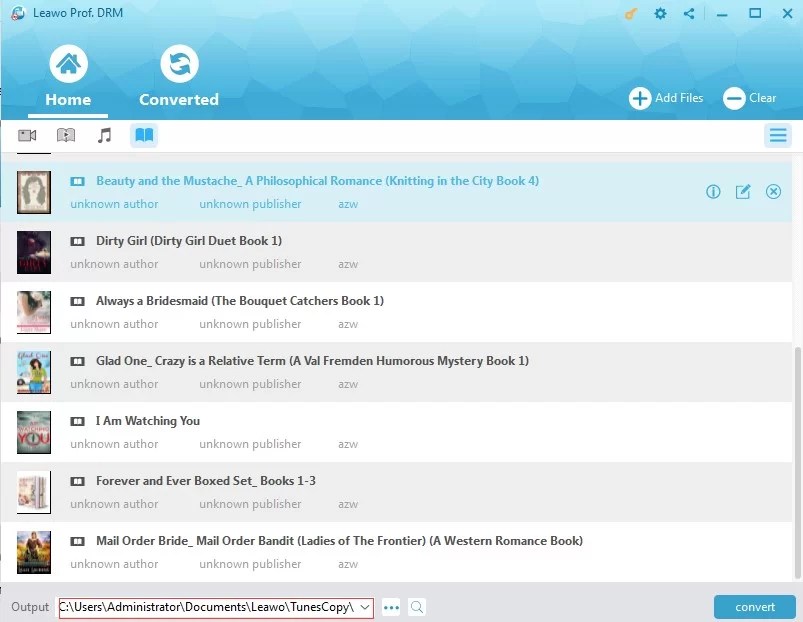Viewport: 803px width, 622px height.
Task: Select the Dirty Girl book cover thumbnail
Action: coord(33,251)
